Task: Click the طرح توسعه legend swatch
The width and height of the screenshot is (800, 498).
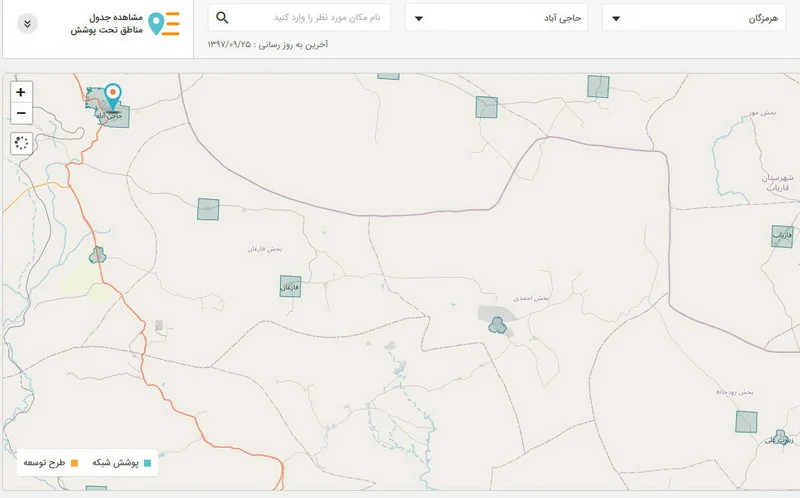Action: [x=74, y=463]
